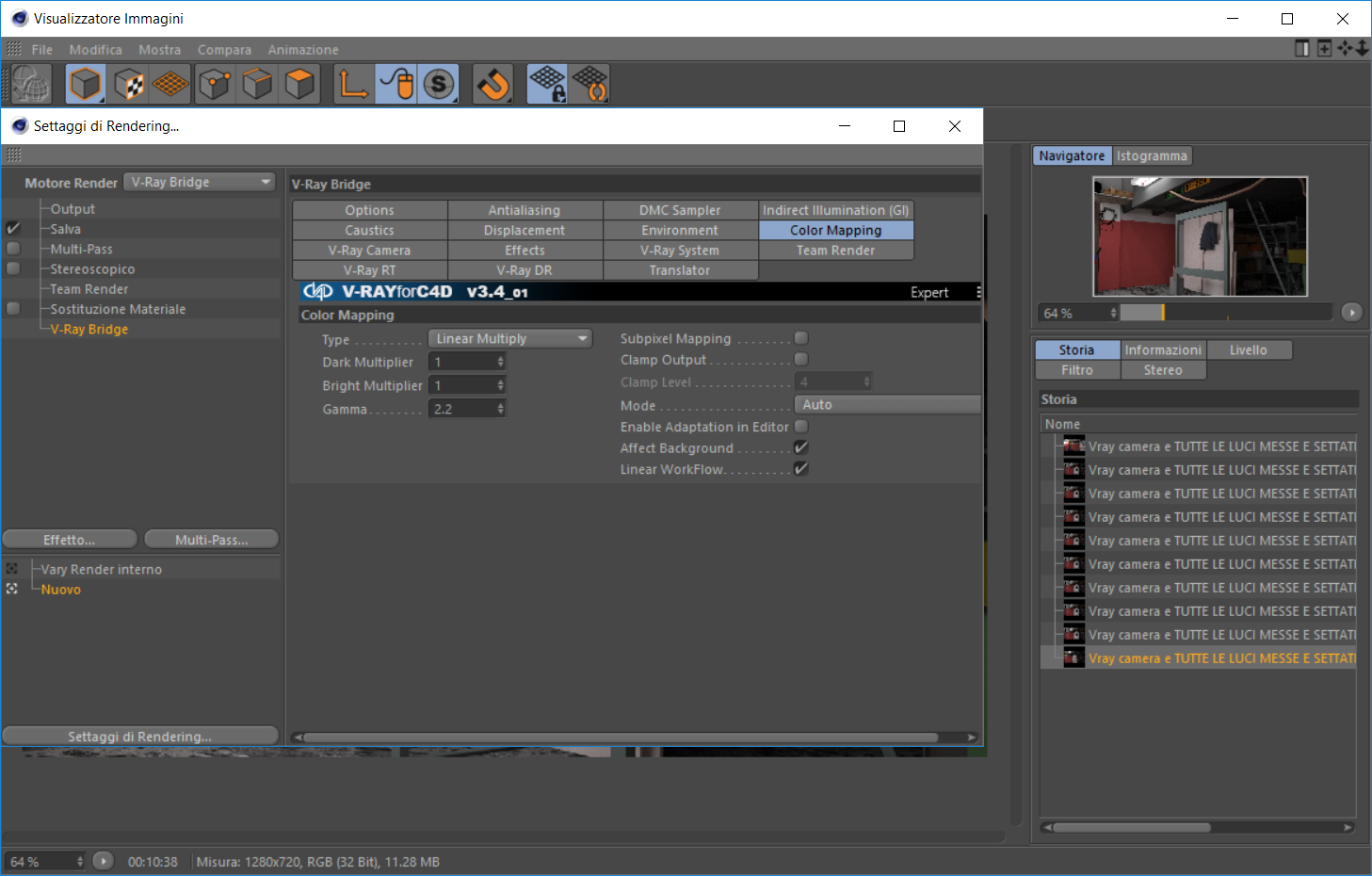Click the play button in the bottom status bar
The image size is (1372, 876).
104,861
